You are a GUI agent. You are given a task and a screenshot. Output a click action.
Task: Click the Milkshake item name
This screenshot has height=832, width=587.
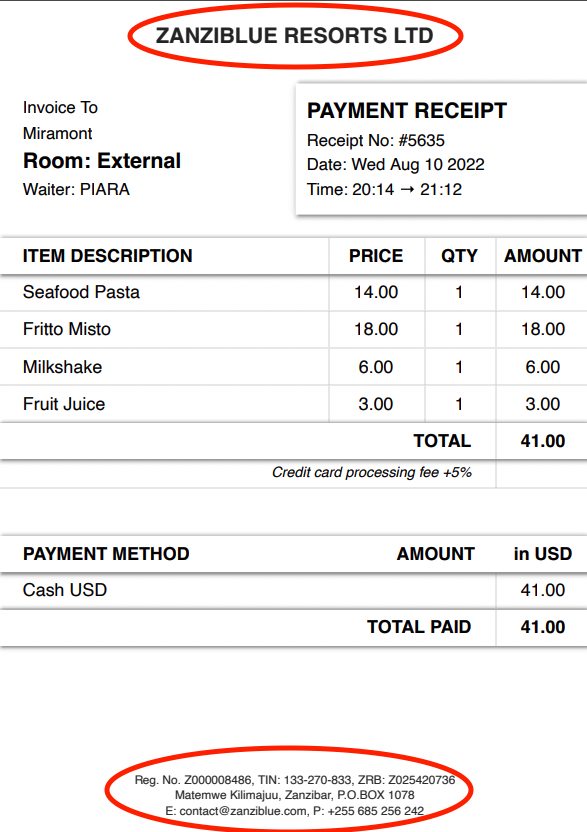62,367
